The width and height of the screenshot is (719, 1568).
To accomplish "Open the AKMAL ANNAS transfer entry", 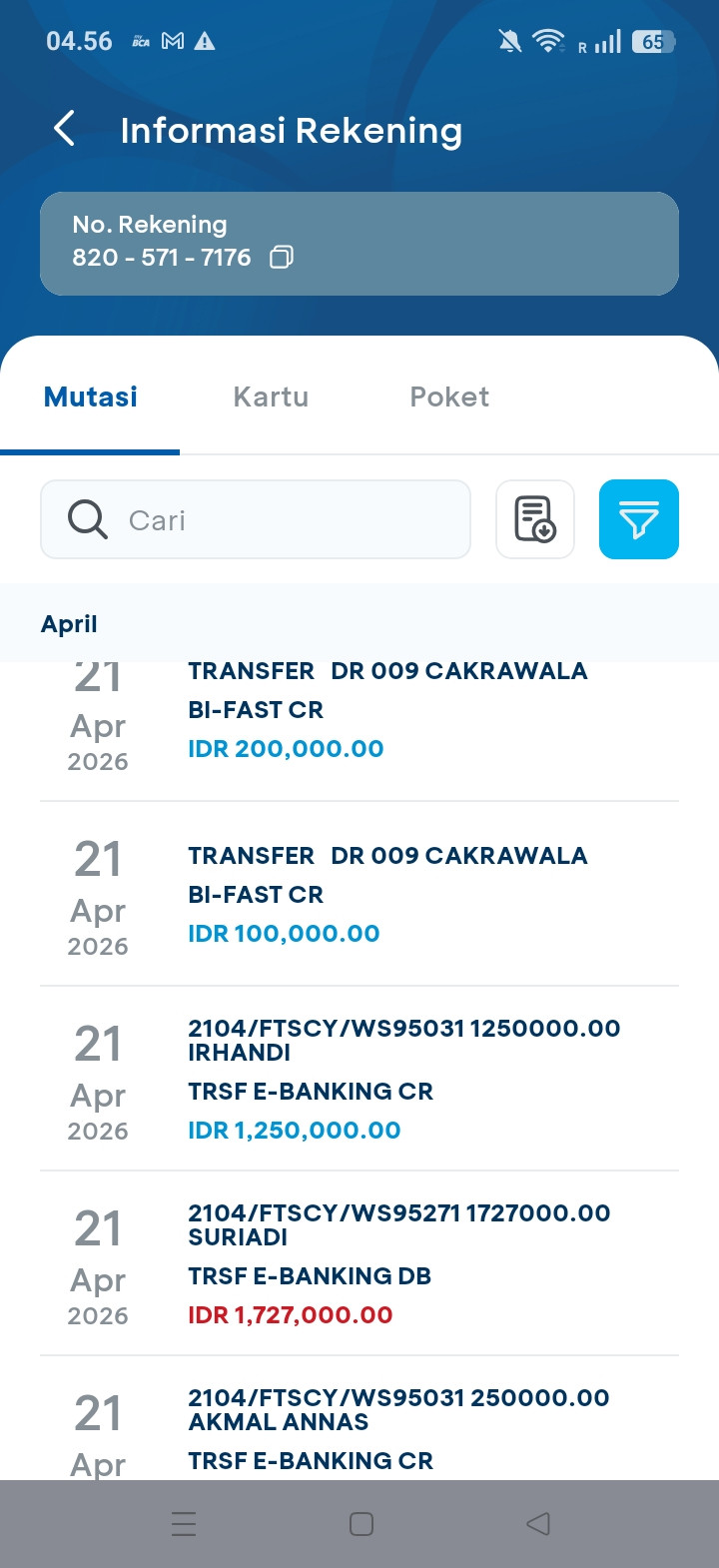I will click(359, 1428).
